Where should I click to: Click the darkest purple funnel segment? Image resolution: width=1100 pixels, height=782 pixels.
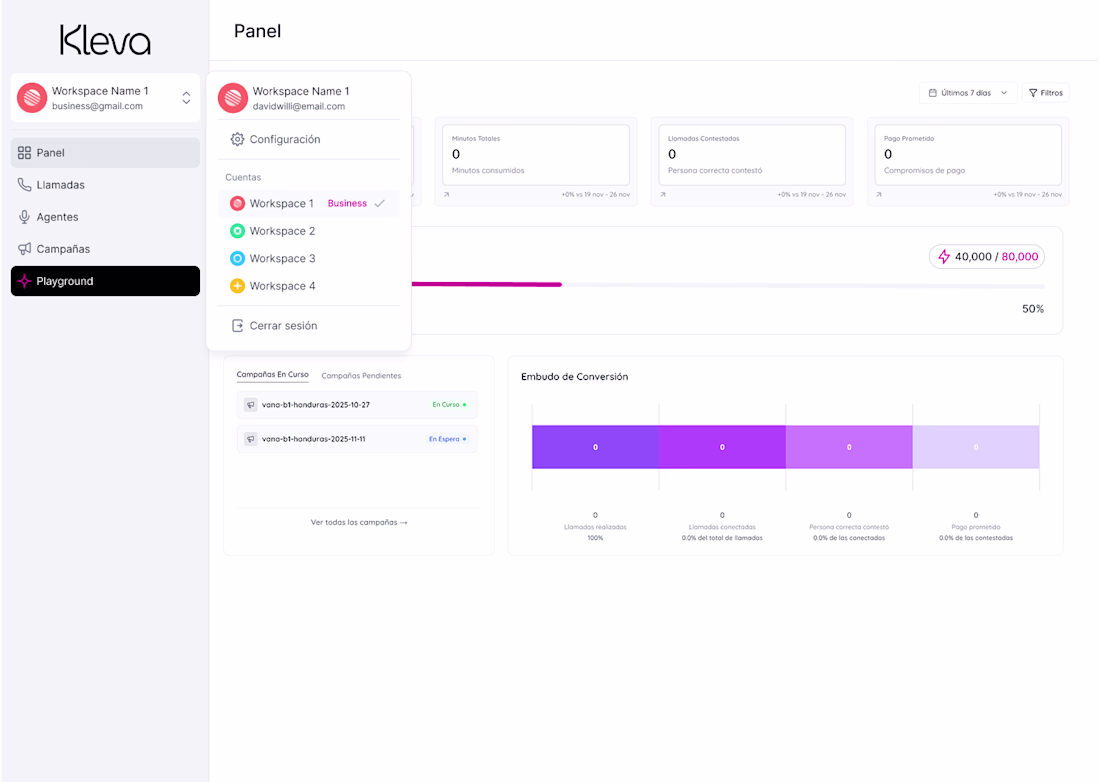click(596, 447)
